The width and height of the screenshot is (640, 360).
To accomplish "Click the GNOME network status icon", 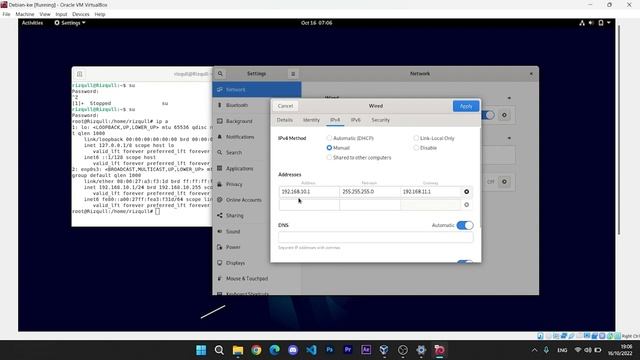I will (x=582, y=23).
